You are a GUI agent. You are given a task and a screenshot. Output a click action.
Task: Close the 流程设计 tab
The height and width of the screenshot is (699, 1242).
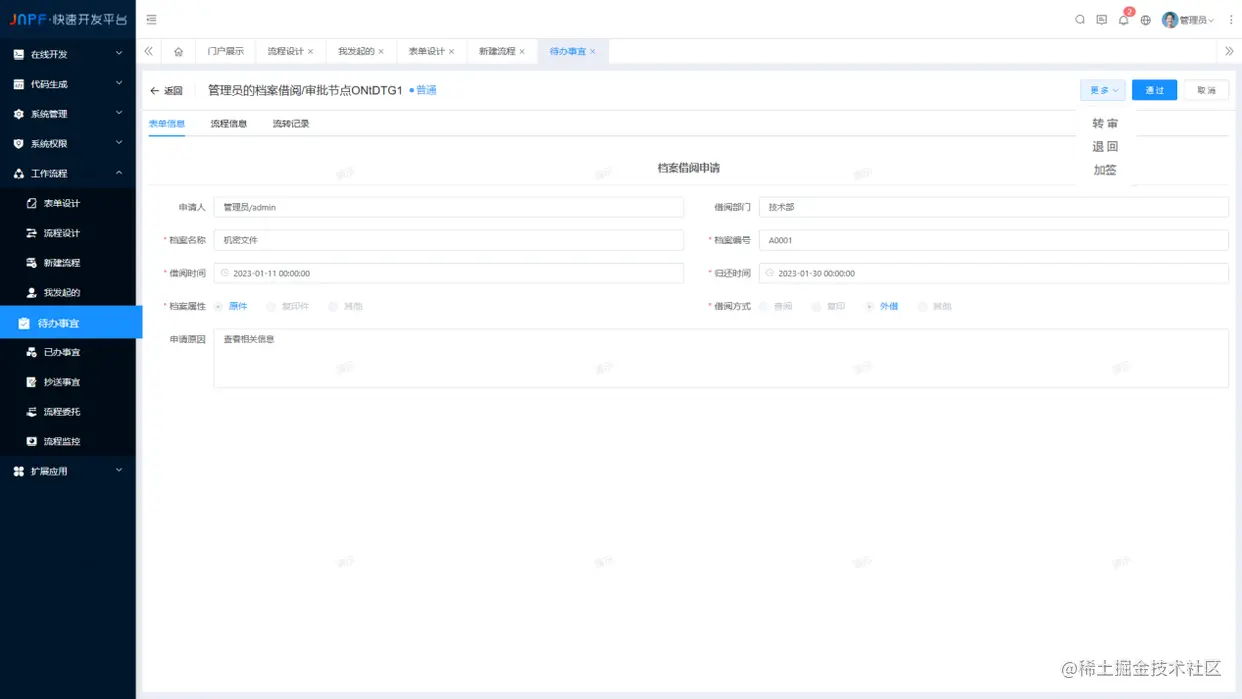point(310,52)
